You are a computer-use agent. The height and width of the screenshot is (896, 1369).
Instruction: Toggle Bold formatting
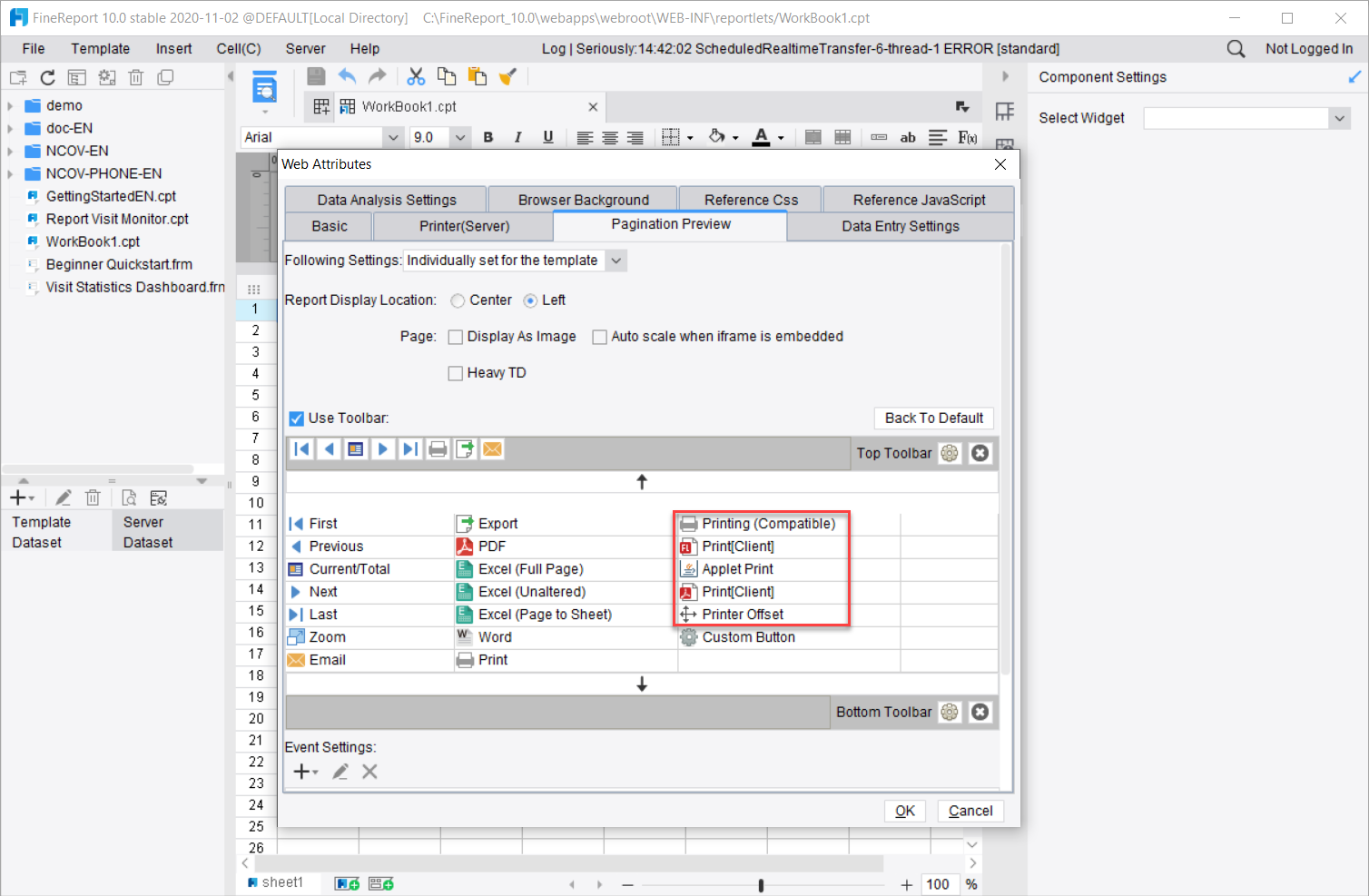[488, 137]
